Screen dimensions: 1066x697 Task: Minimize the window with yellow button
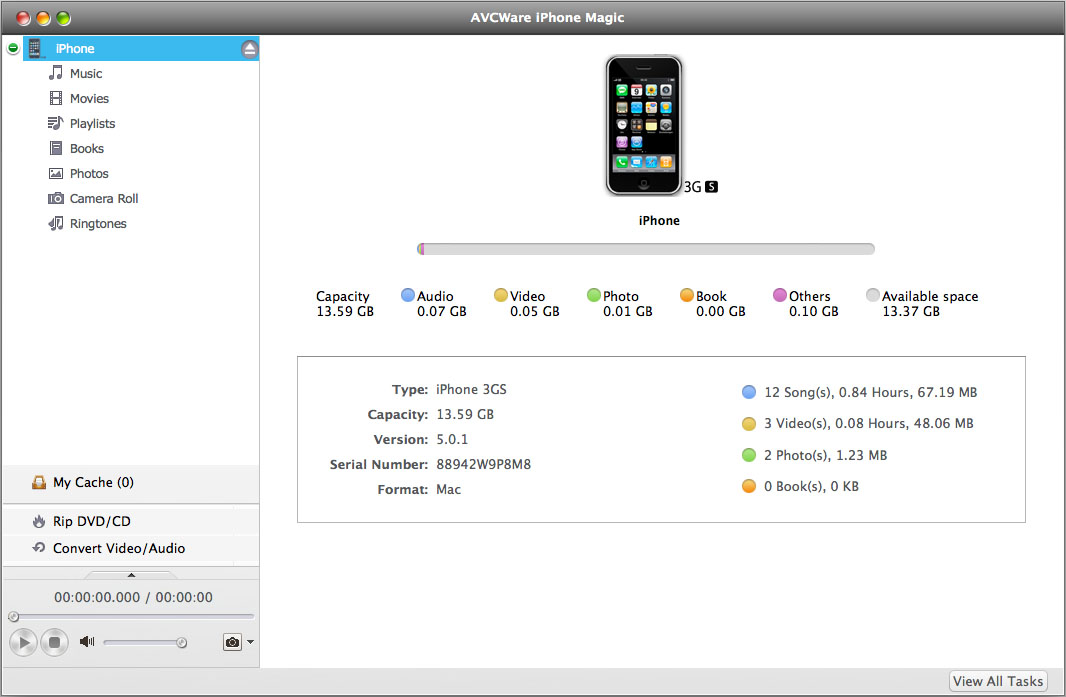tap(44, 18)
